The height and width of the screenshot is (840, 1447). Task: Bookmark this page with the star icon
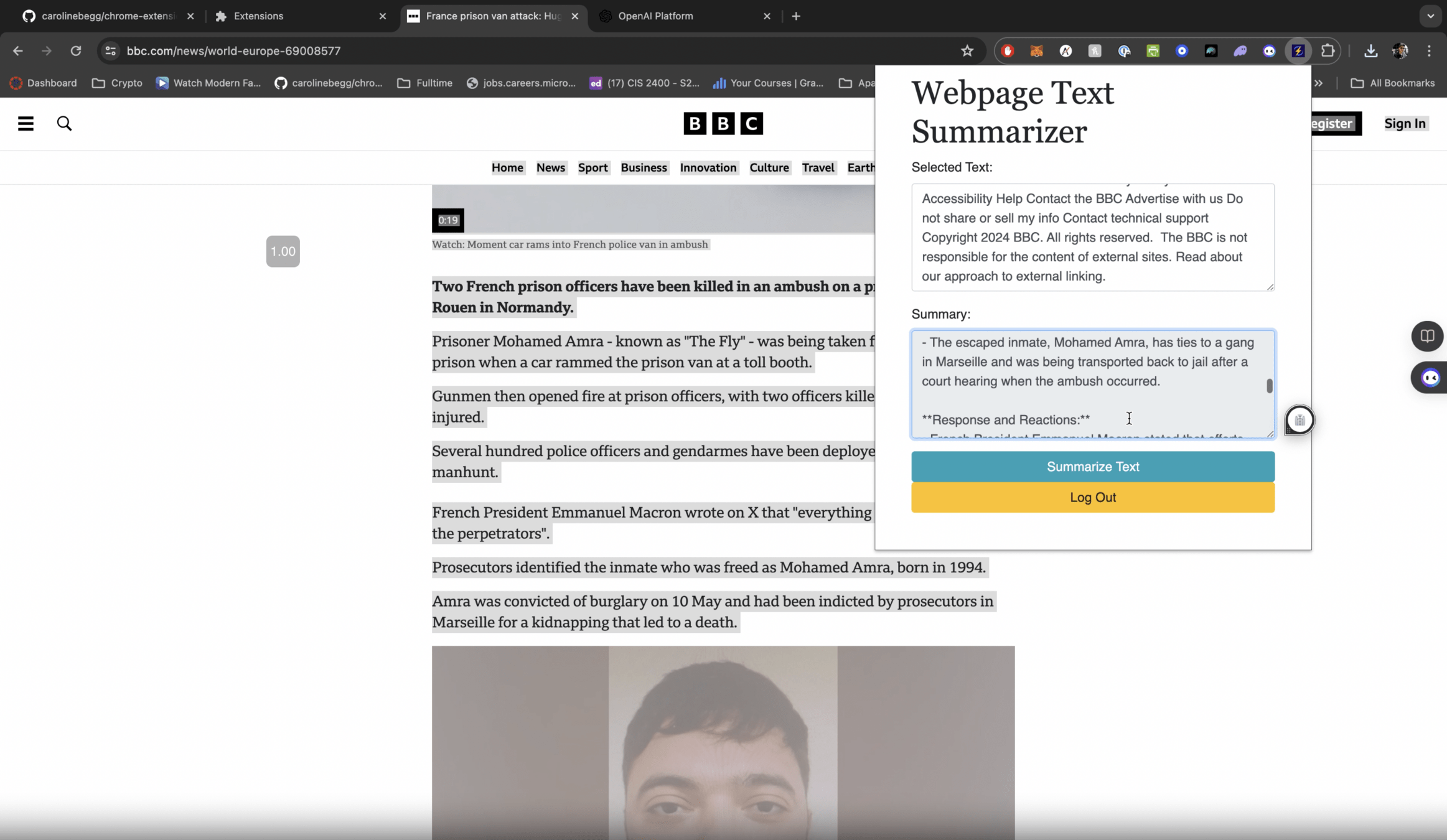coord(967,51)
